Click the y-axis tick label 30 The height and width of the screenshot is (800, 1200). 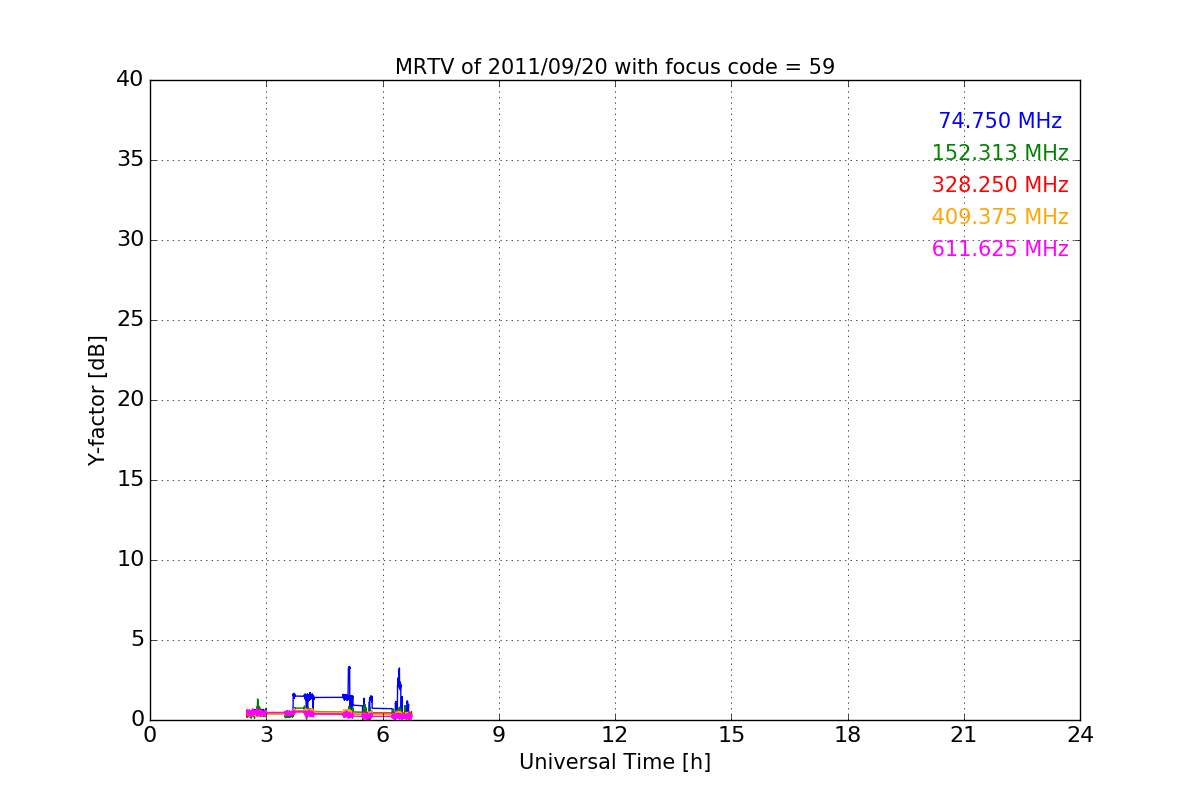tap(130, 240)
